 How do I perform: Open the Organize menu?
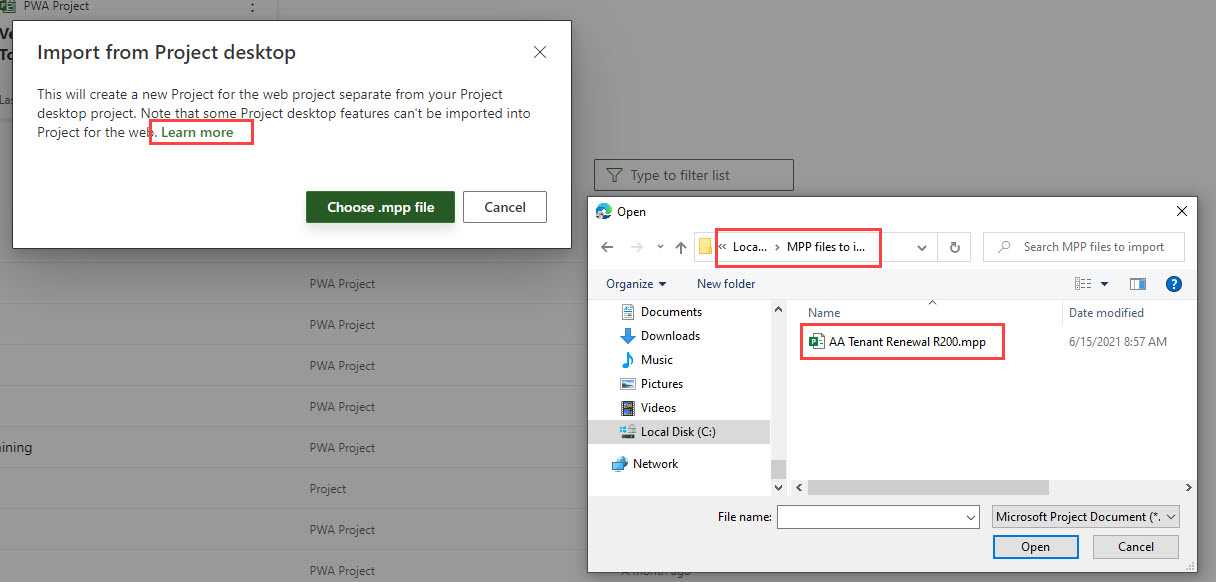[x=636, y=284]
